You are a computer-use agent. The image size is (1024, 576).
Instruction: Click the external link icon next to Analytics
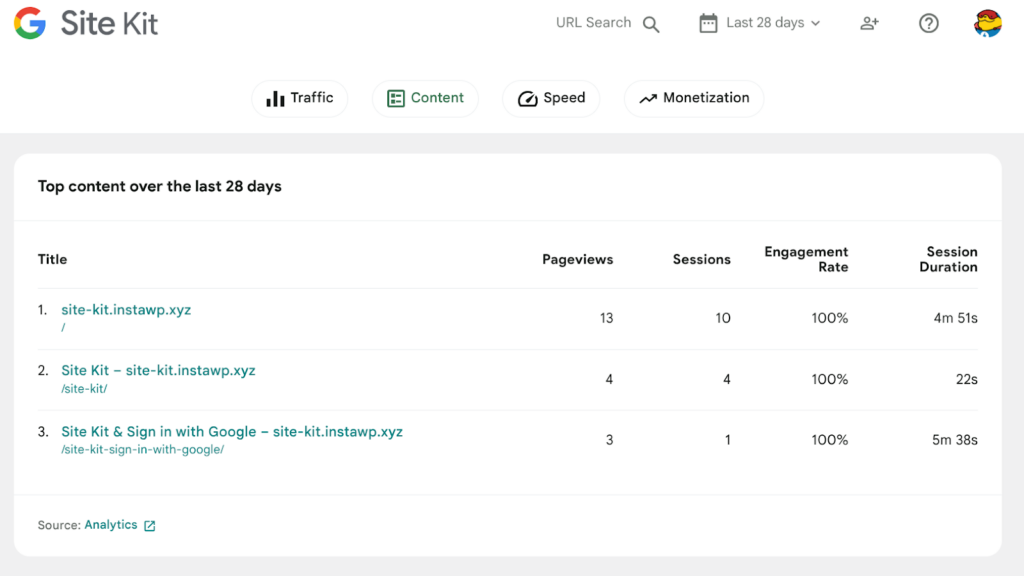click(150, 526)
